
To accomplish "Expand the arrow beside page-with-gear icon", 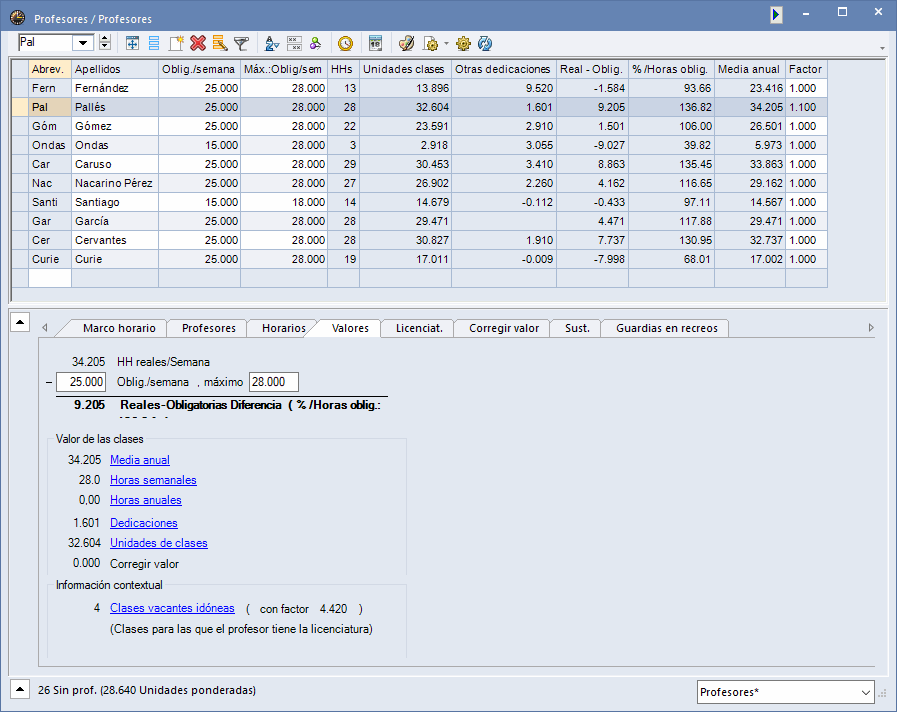I will 446,43.
